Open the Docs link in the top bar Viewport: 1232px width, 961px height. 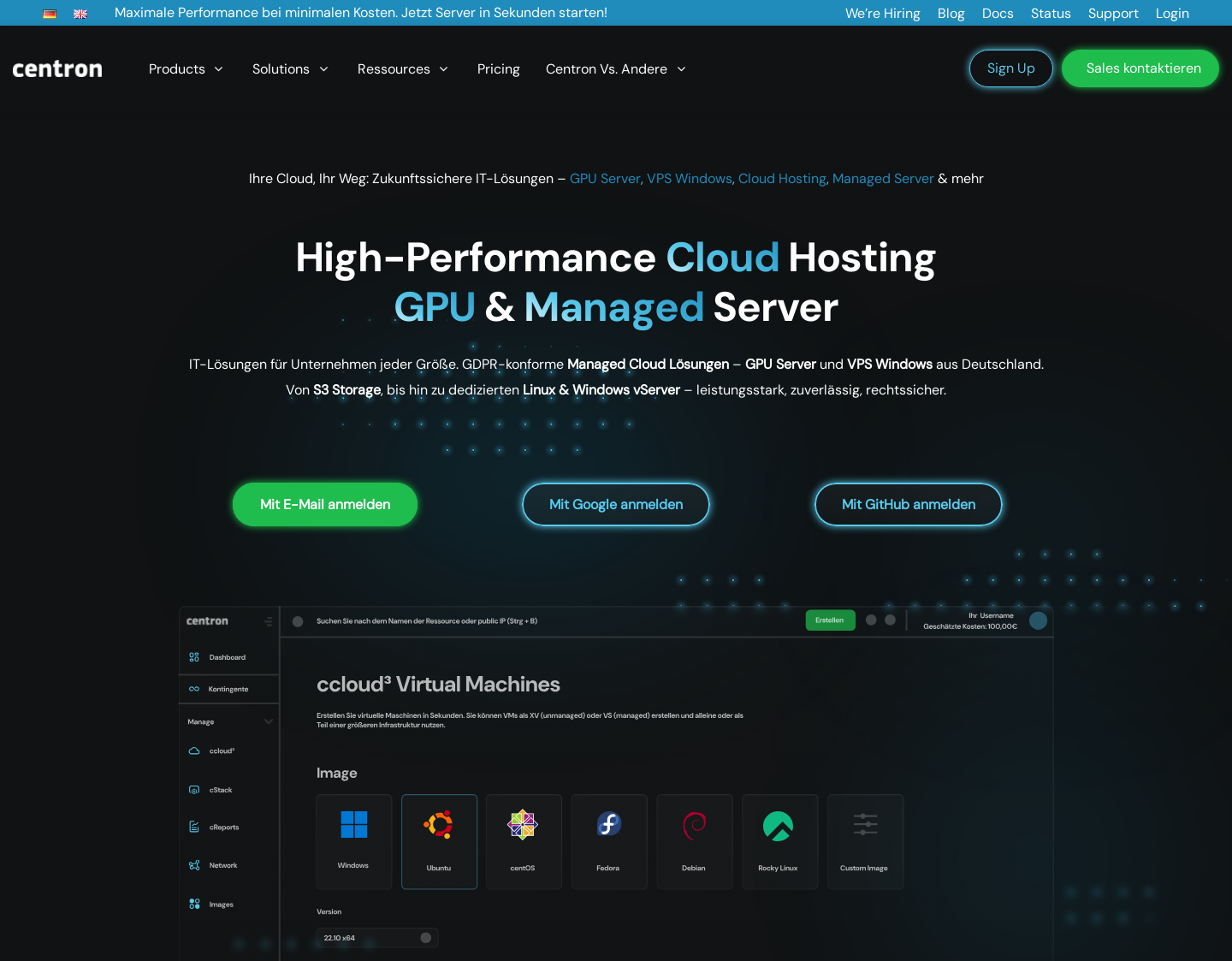pos(998,14)
